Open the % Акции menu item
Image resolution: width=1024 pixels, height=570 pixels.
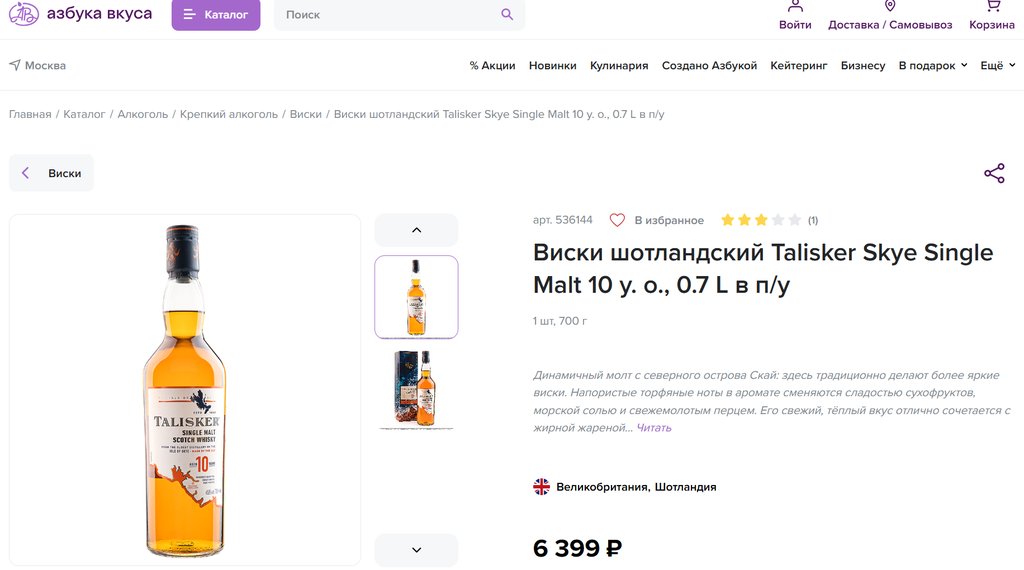tap(492, 65)
